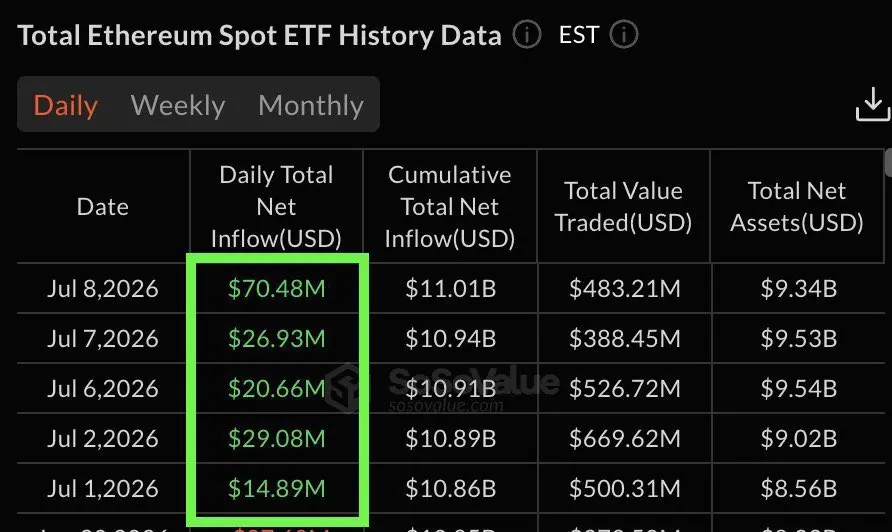This screenshot has height=532, width=892.
Task: Click the Total Value Traded column header
Action: 623,207
